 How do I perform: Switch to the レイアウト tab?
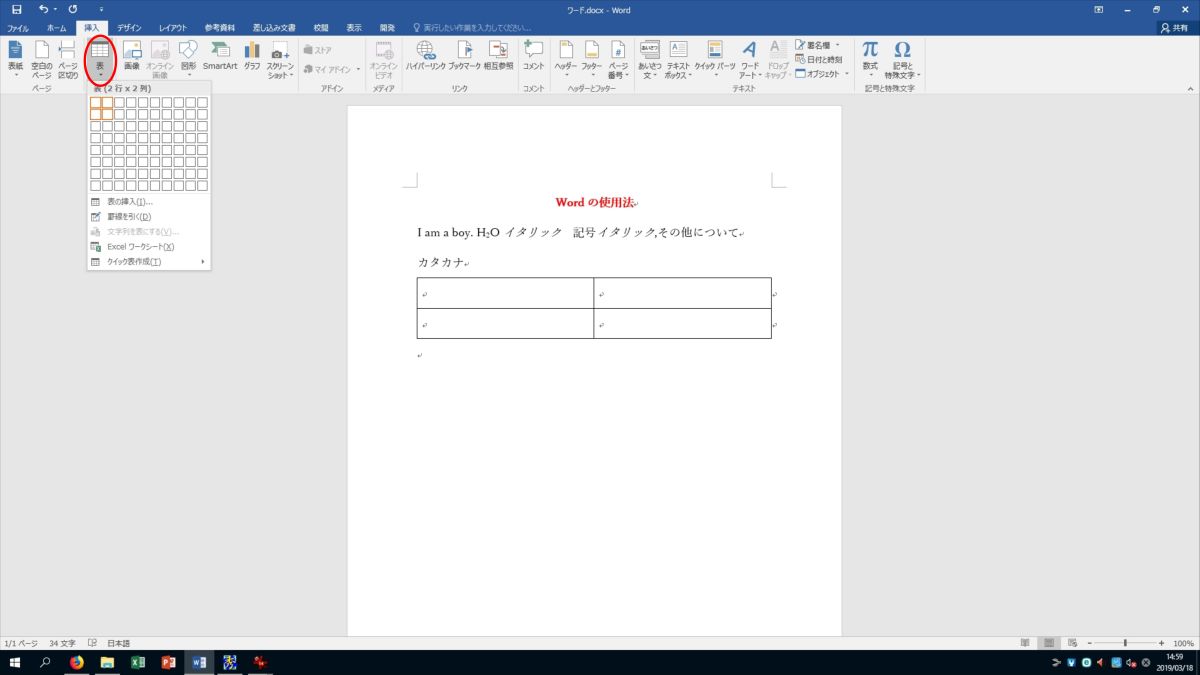pyautogui.click(x=173, y=28)
